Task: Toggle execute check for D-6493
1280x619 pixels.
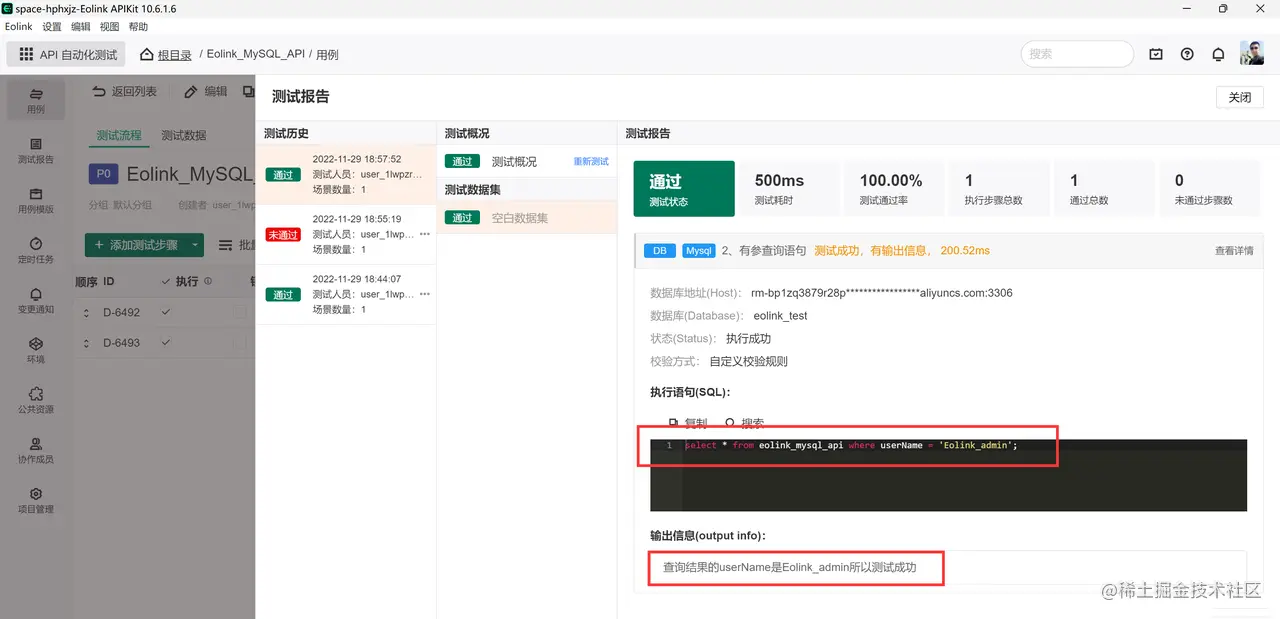Action: pyautogui.click(x=167, y=342)
